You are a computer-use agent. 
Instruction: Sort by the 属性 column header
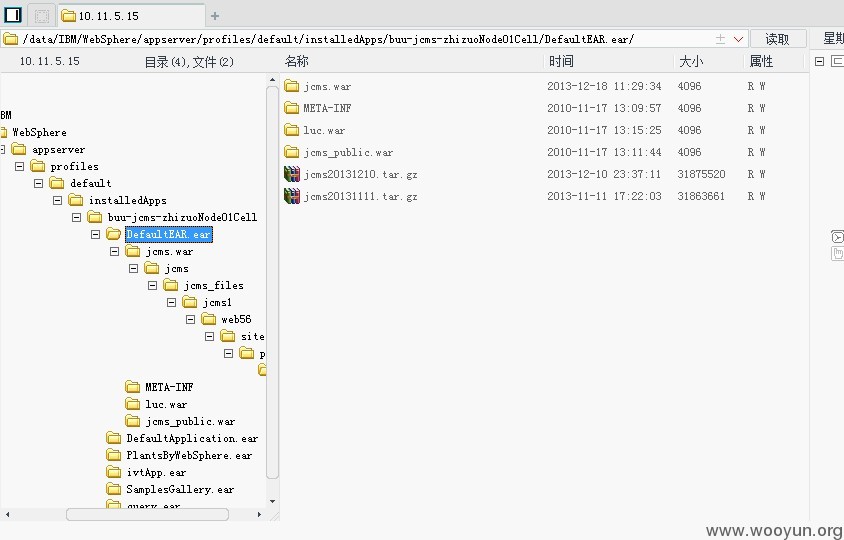tap(761, 61)
